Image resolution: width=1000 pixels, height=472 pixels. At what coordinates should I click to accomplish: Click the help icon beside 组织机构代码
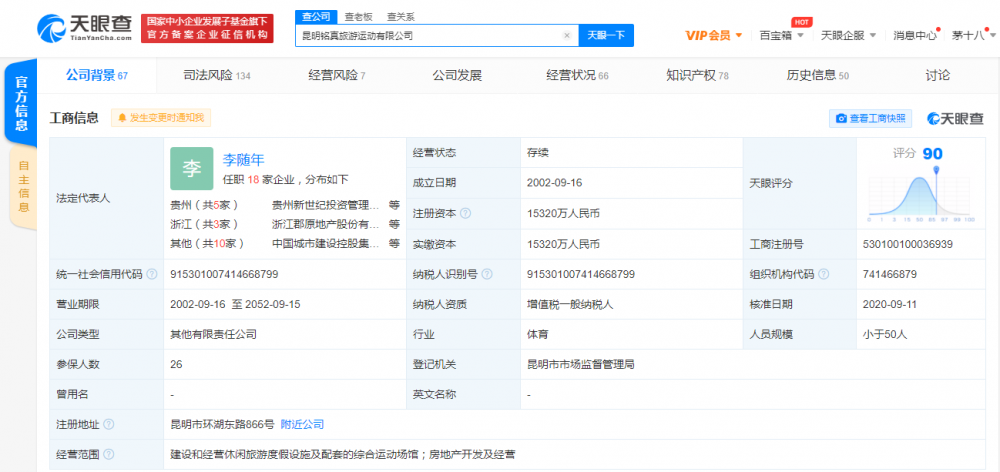coord(823,274)
